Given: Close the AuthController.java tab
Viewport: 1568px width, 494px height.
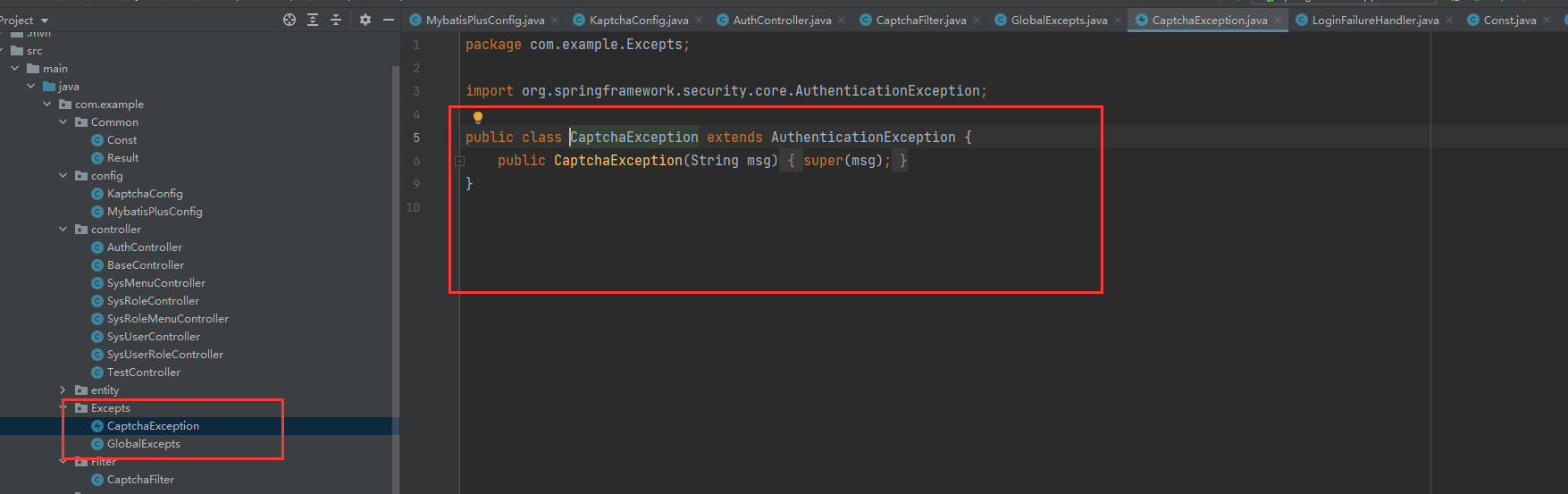Looking at the screenshot, I should (842, 20).
